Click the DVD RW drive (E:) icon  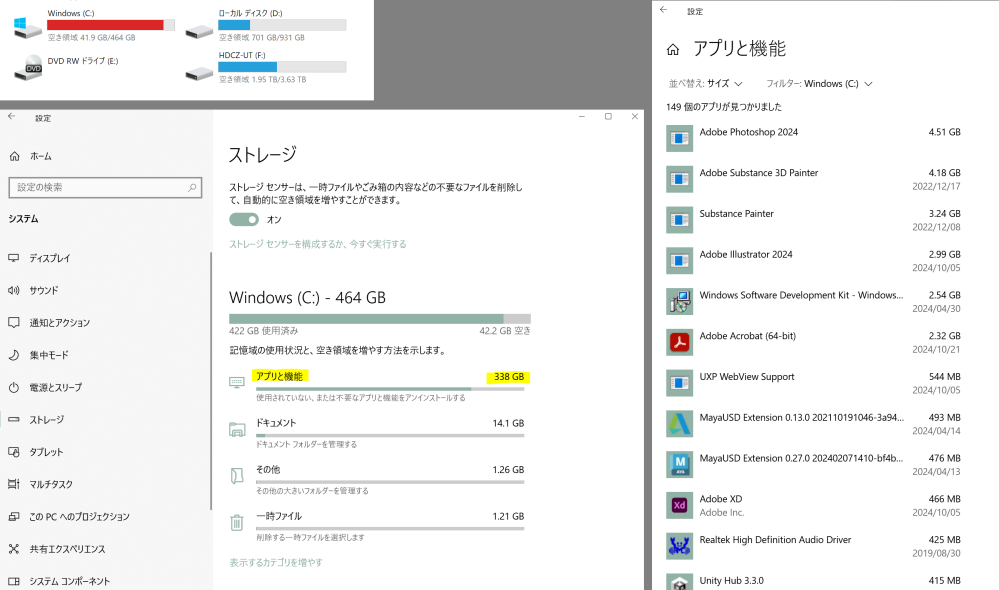click(x=28, y=68)
